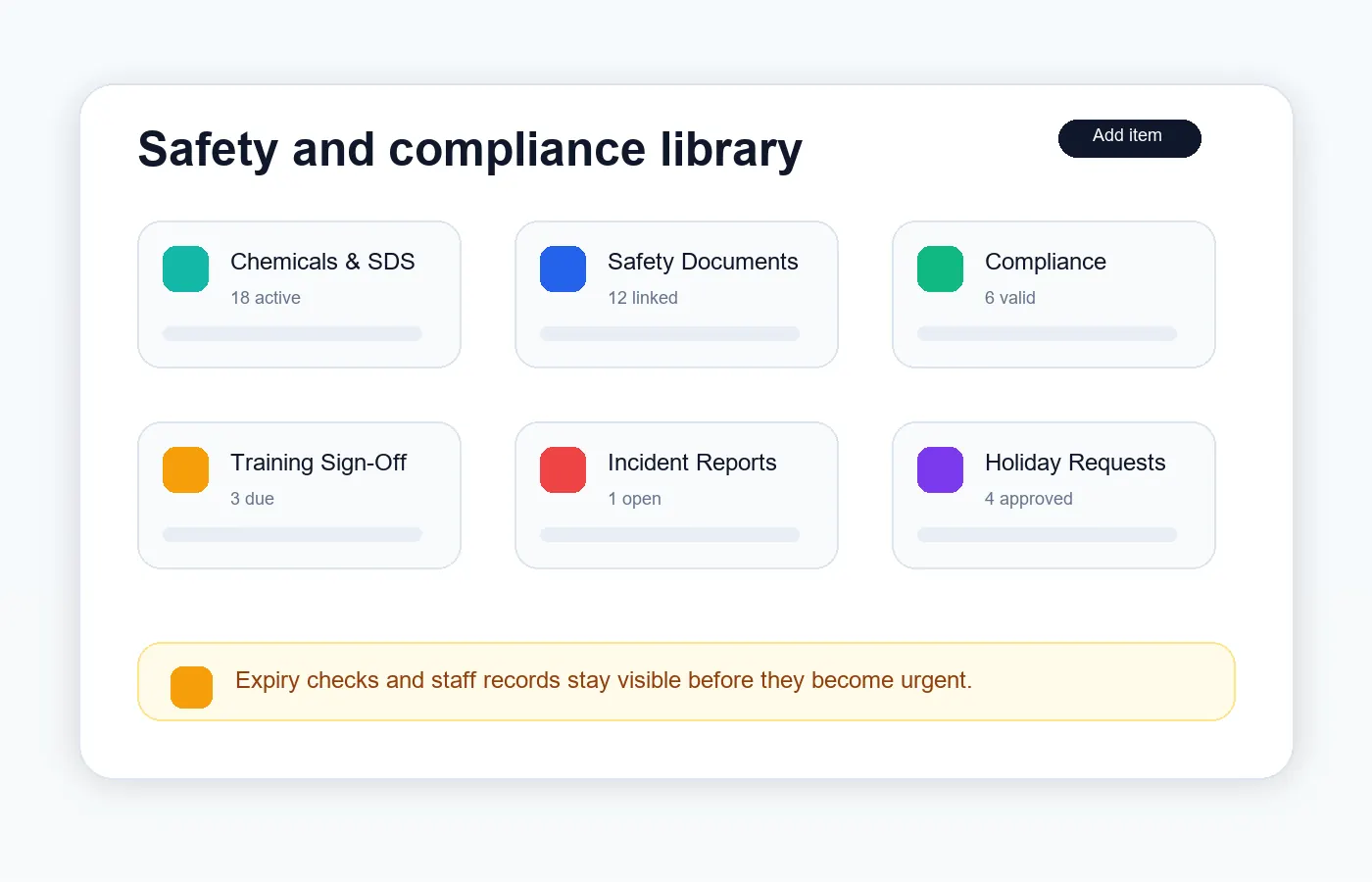
Task: Click the Incident Reports progress bar
Action: (669, 535)
